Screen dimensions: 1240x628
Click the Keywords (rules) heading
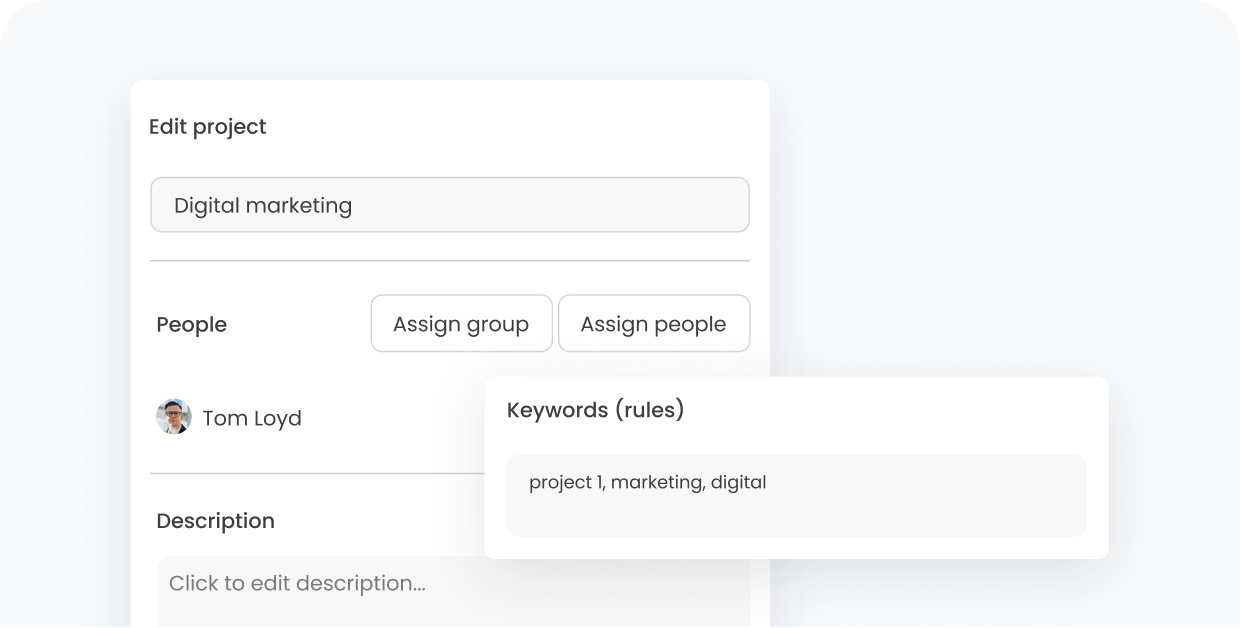[595, 410]
